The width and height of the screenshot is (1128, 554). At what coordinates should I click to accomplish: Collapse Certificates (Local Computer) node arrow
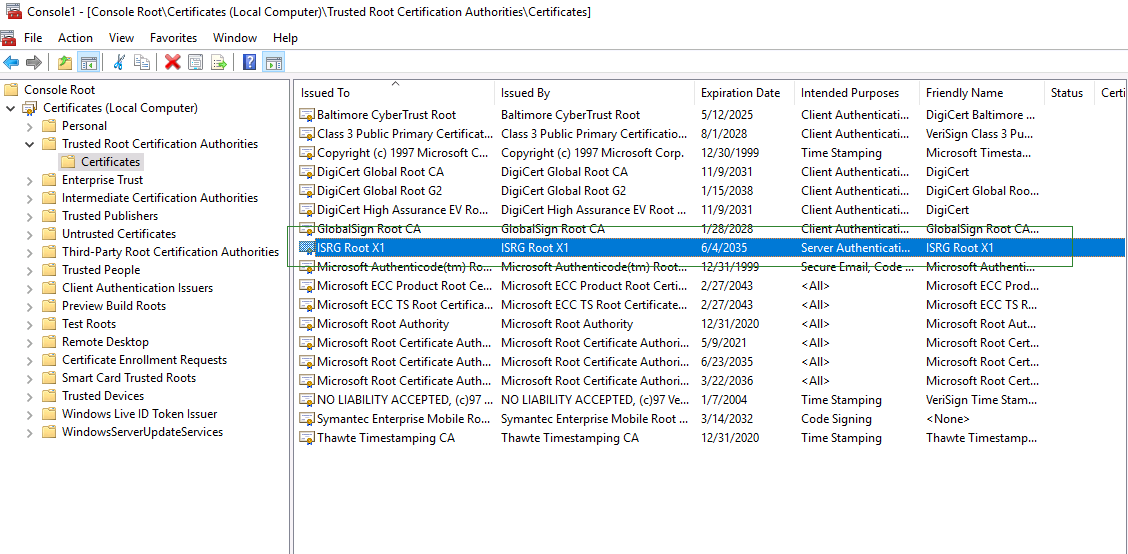10,108
